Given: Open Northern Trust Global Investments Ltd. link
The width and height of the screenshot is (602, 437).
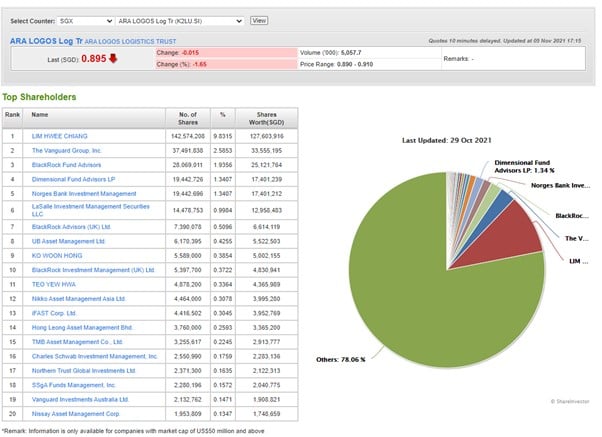Looking at the screenshot, I should 84,371.
